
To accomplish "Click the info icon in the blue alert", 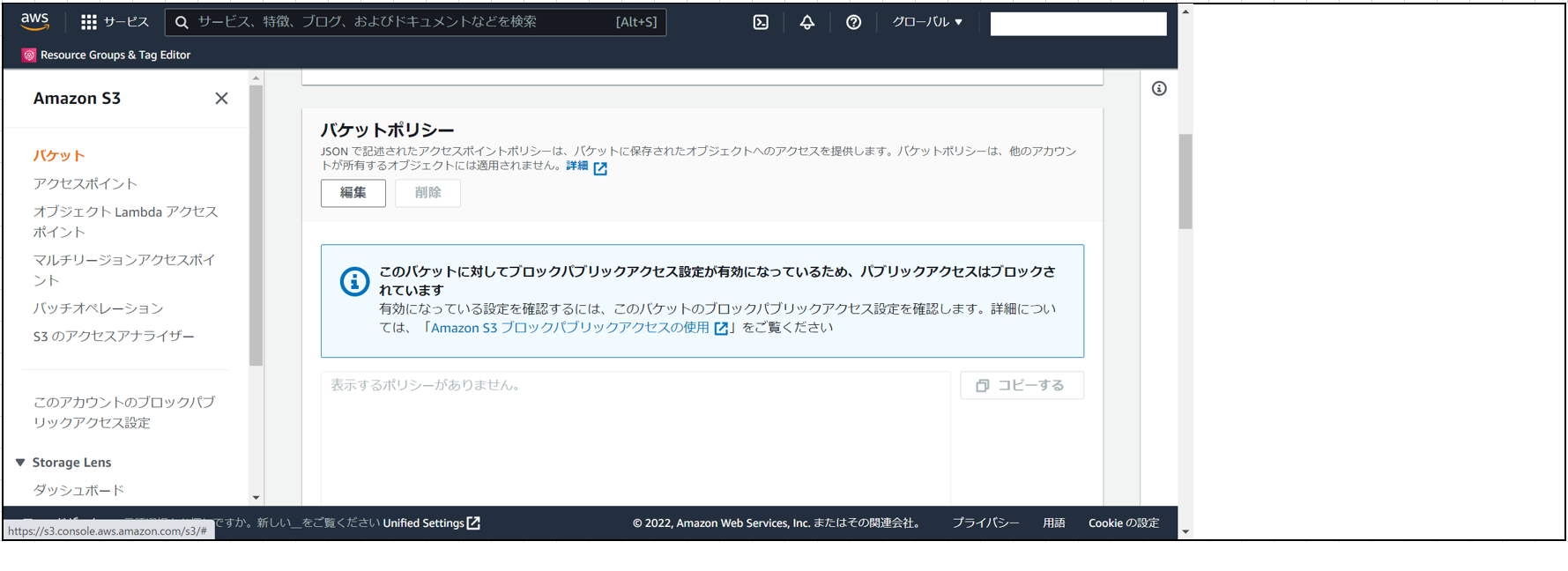I will coord(354,281).
